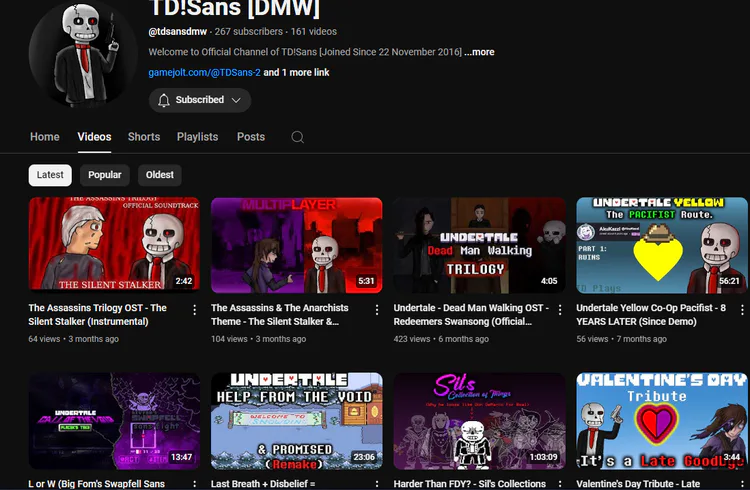The image size is (750, 490).
Task: Select the Videos tab
Action: click(x=94, y=137)
